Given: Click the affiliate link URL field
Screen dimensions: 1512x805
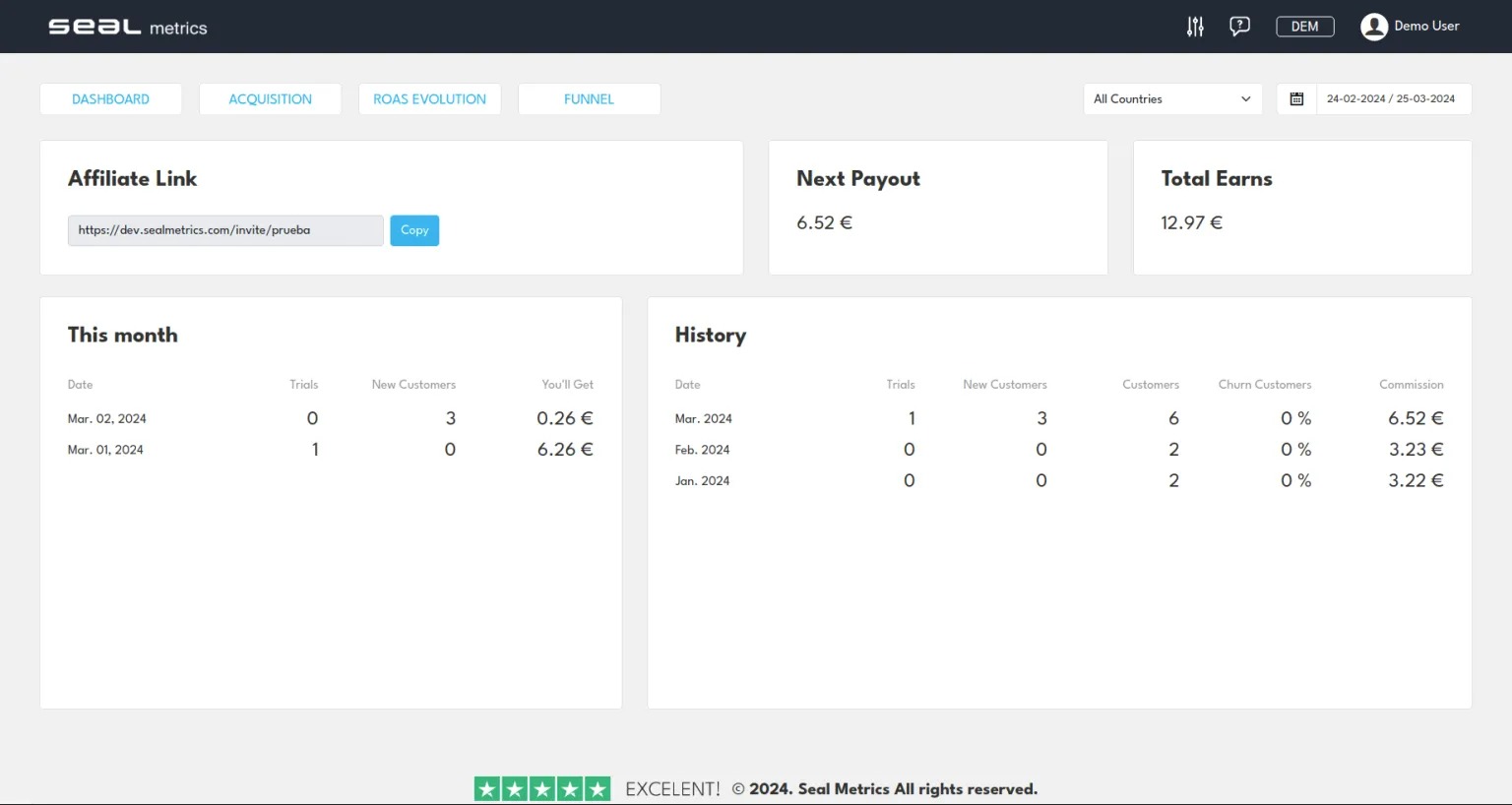Looking at the screenshot, I should 224,230.
